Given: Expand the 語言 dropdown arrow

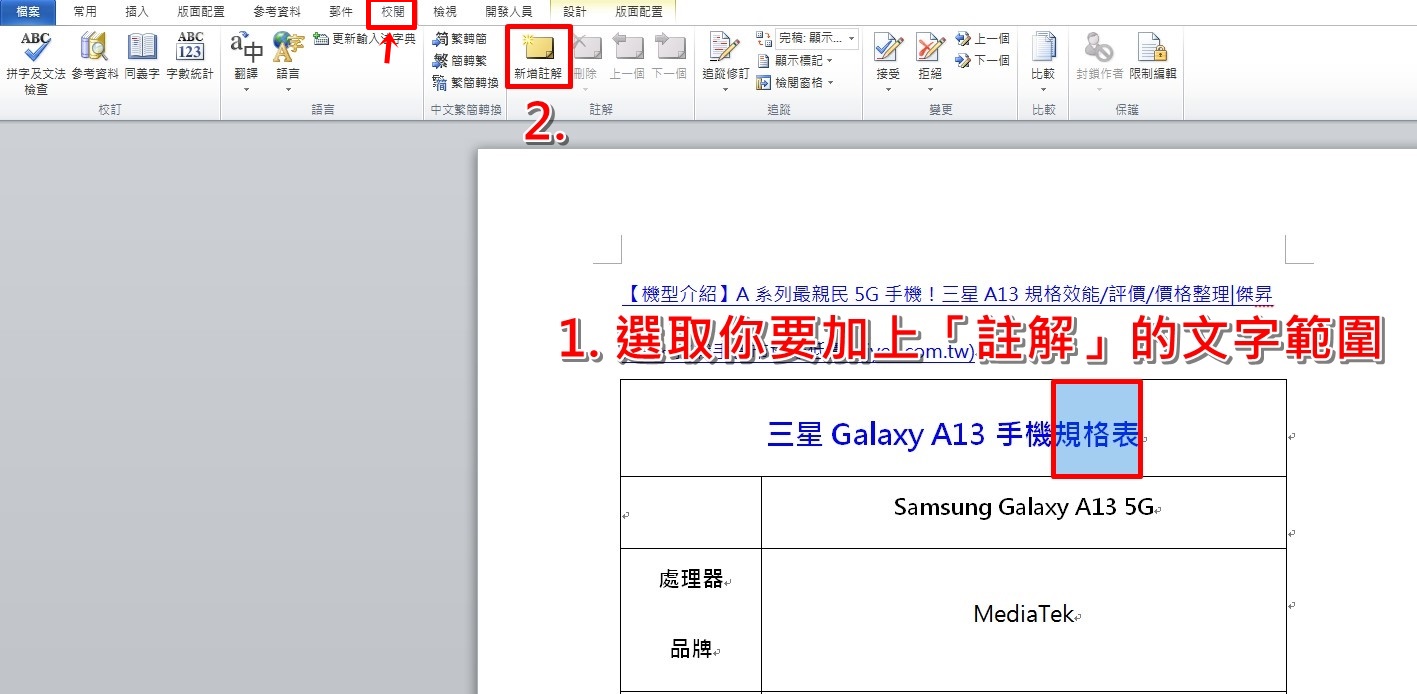Looking at the screenshot, I should (x=288, y=90).
